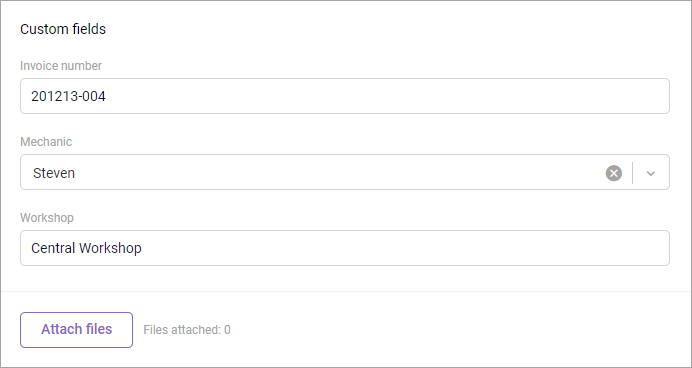Place cursor in the Central Workshop text
Image resolution: width=692 pixels, height=368 pixels.
click(x=86, y=248)
